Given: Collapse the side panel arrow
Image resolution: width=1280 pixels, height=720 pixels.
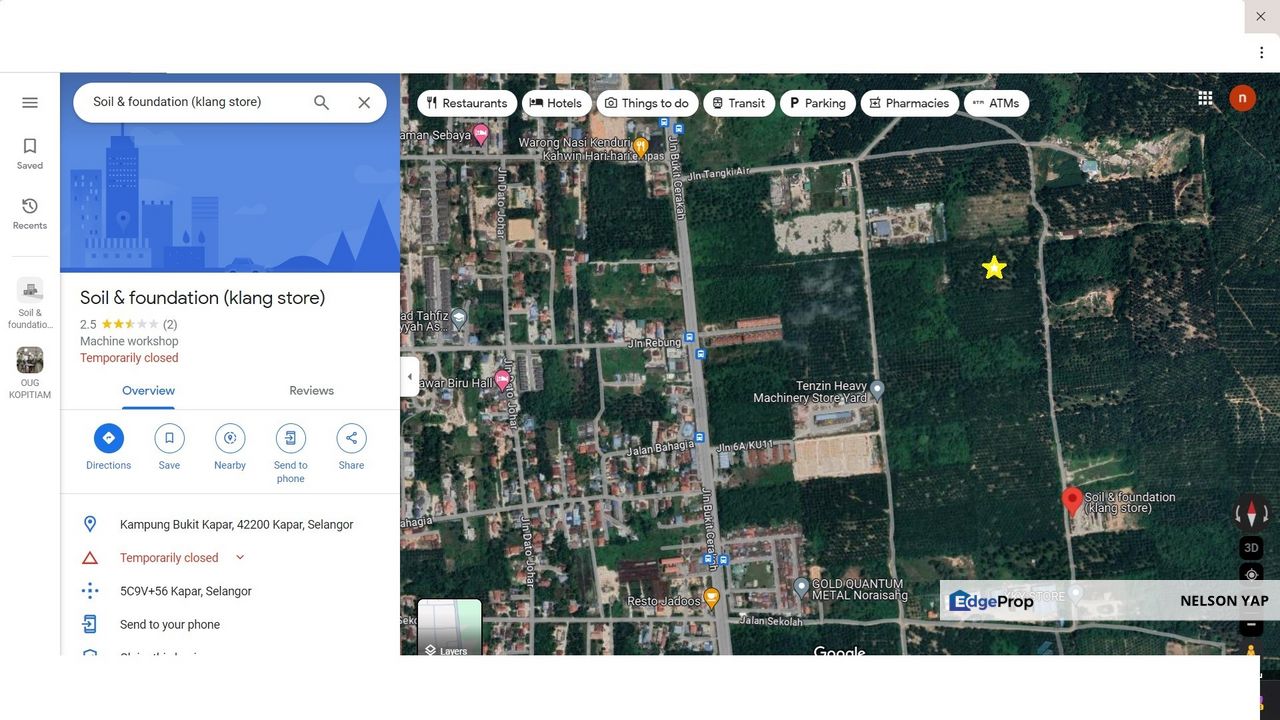Looking at the screenshot, I should (x=409, y=377).
